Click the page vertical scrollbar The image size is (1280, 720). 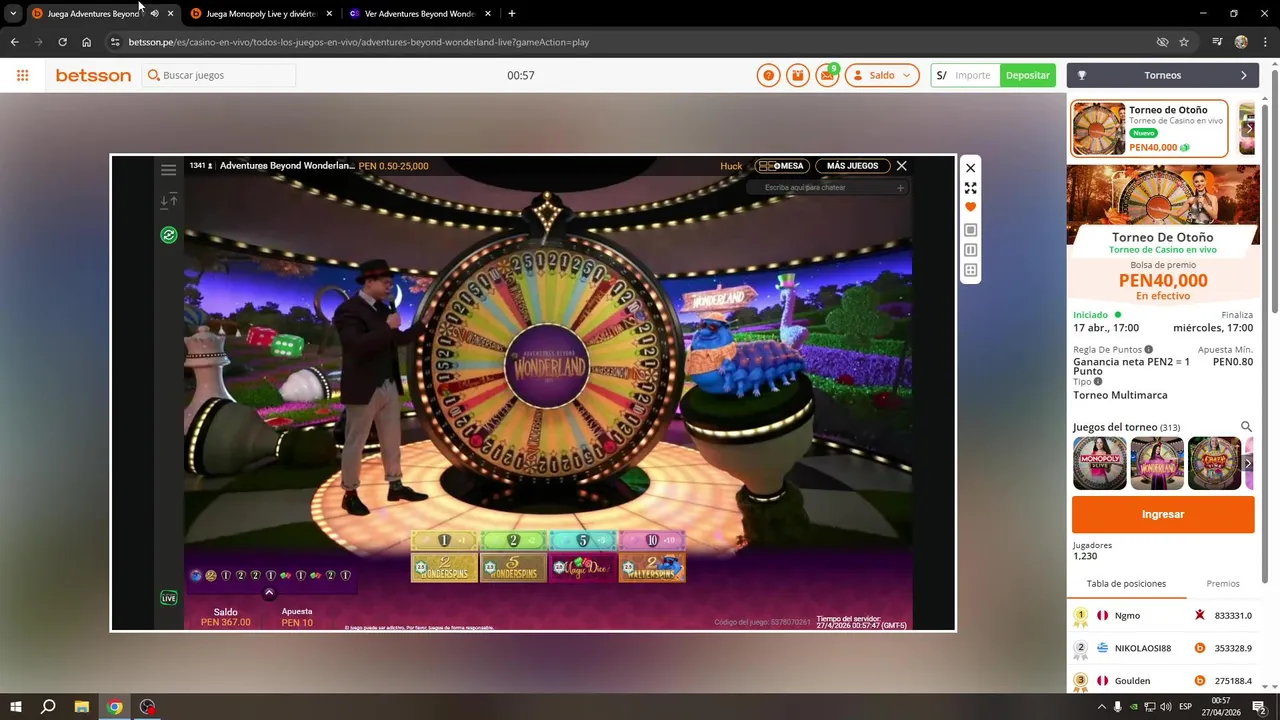coord(1273,190)
